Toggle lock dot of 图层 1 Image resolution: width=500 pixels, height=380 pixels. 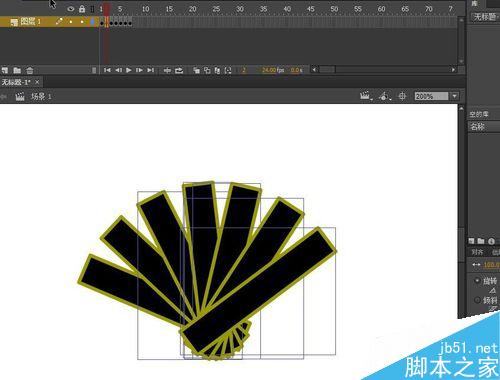pyautogui.click(x=82, y=22)
